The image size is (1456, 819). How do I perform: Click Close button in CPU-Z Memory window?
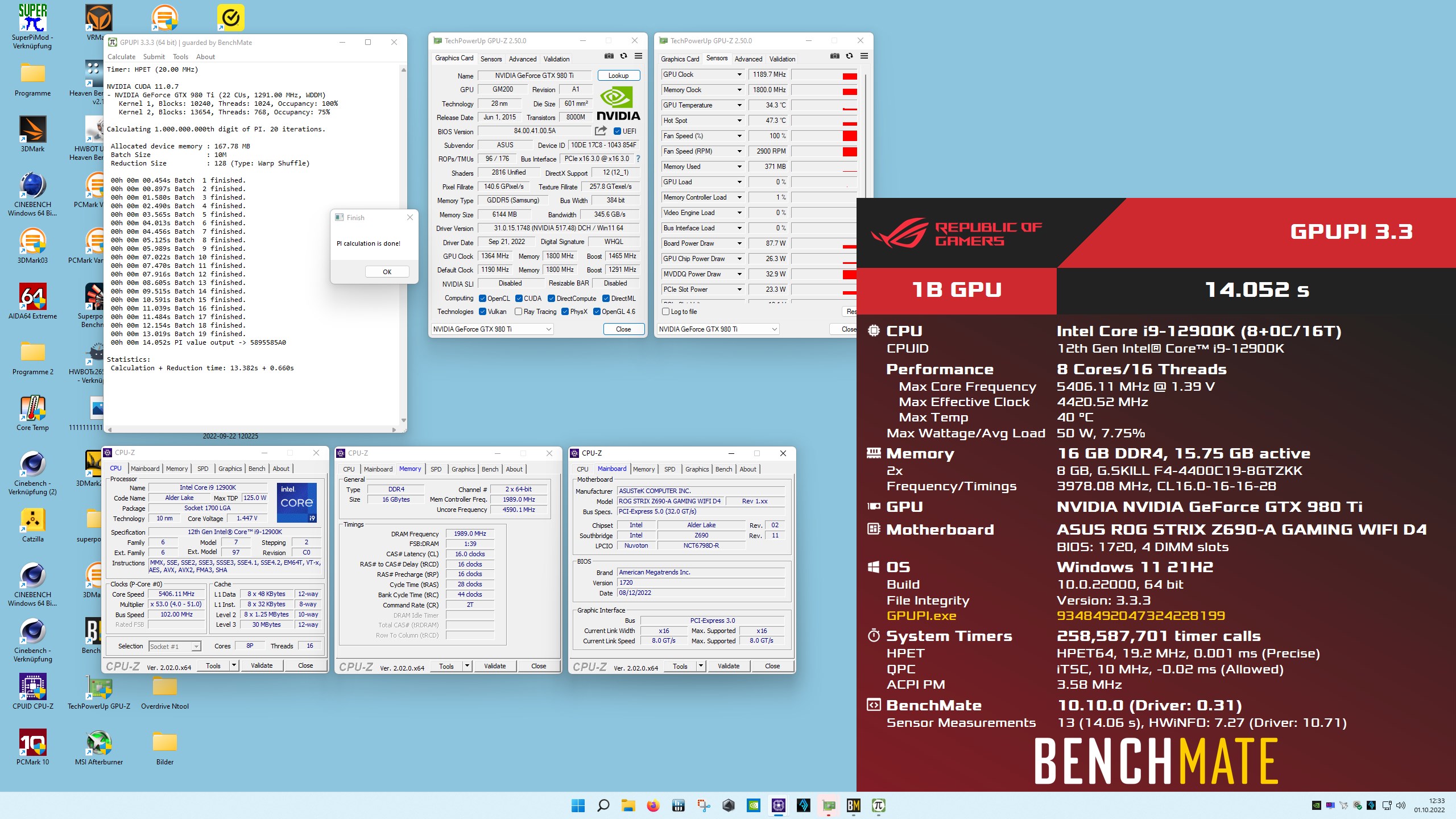pyautogui.click(x=539, y=666)
